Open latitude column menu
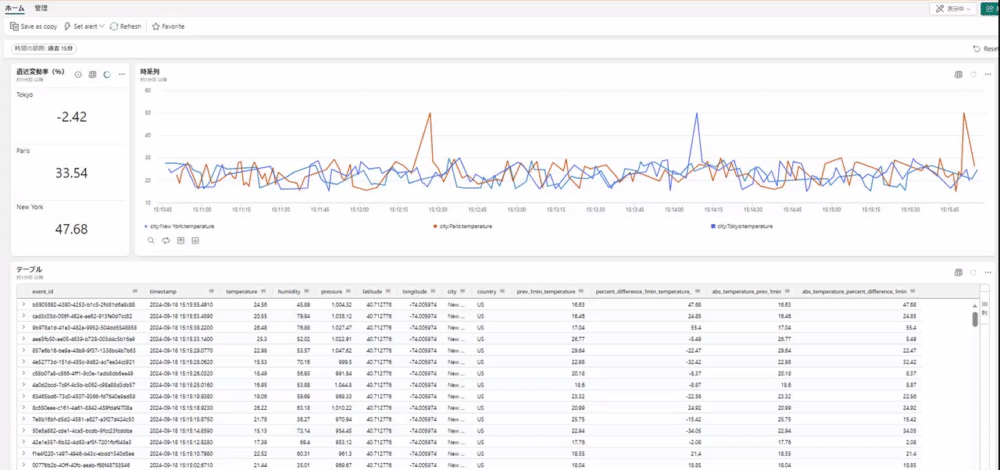The height and width of the screenshot is (470, 1000). (x=390, y=291)
